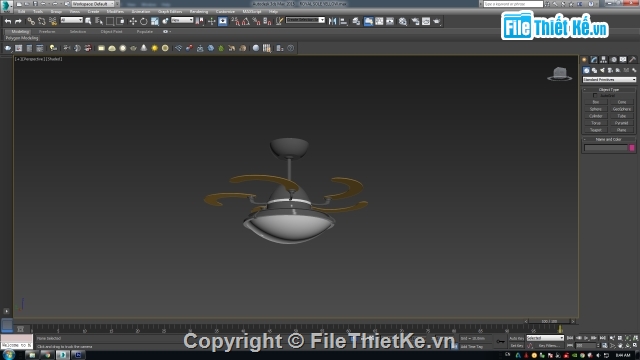Select the Lights category in Create panel
The width and height of the screenshot is (640, 360).
click(x=602, y=70)
